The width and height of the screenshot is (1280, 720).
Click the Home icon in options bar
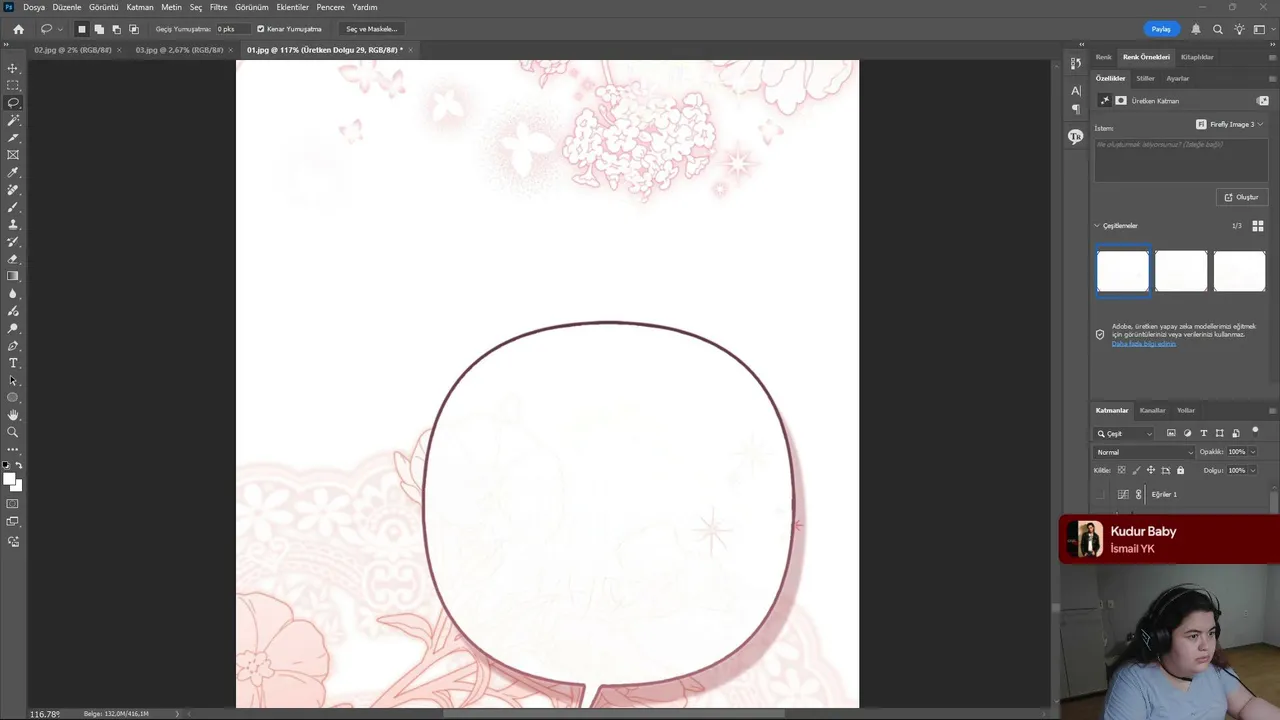pos(18,29)
